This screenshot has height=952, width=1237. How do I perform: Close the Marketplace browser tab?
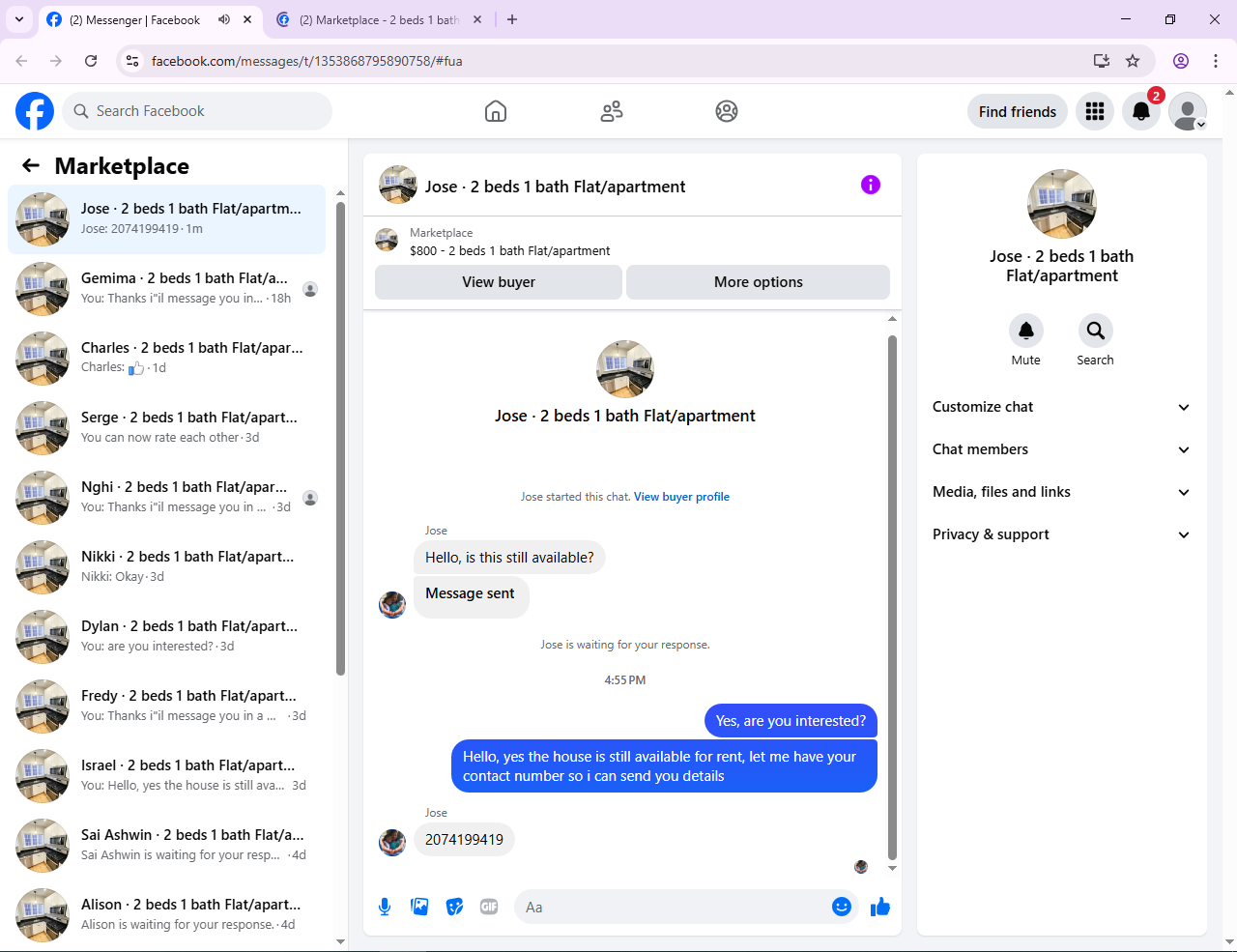click(477, 19)
